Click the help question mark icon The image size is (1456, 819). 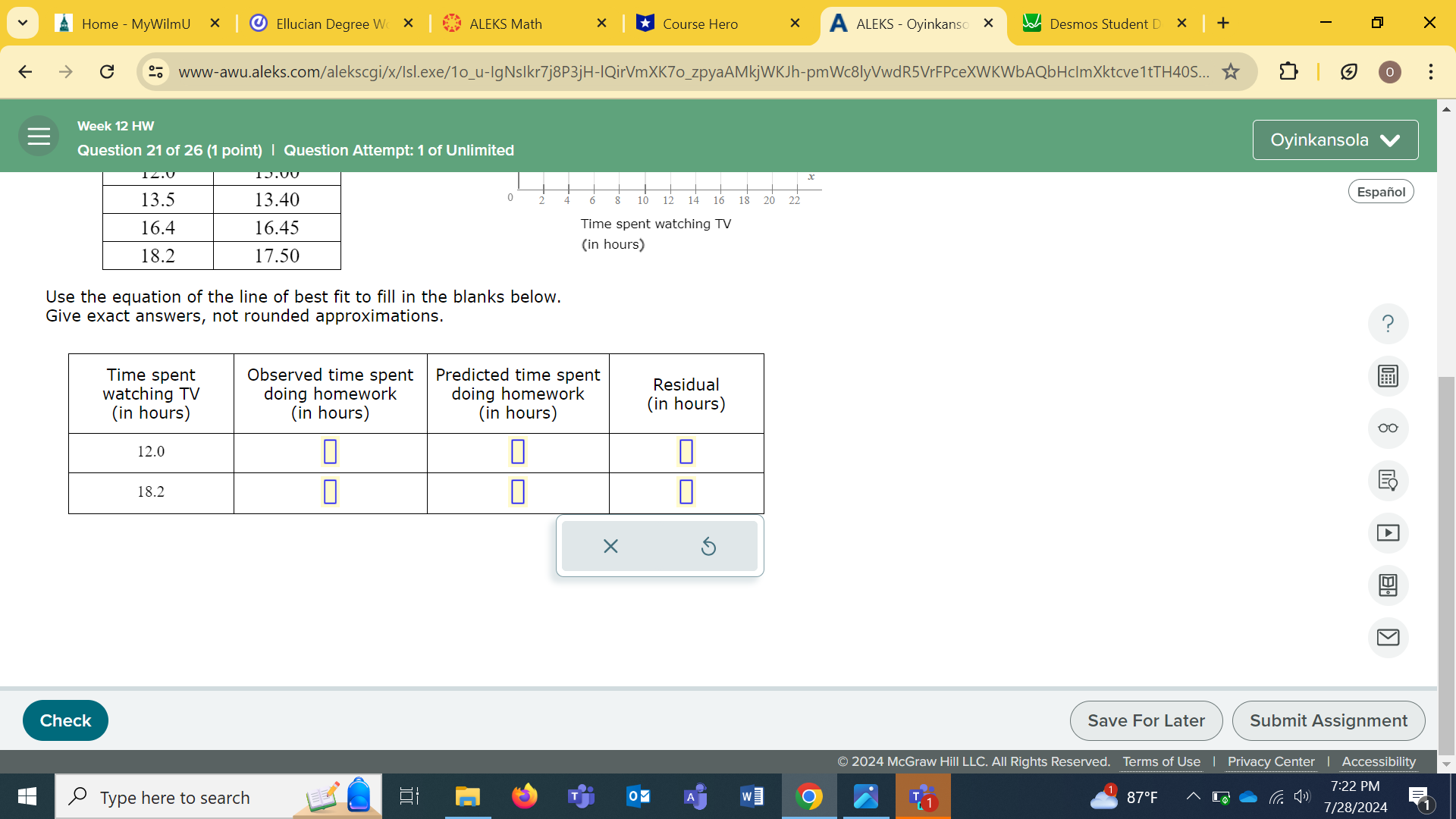click(x=1388, y=323)
